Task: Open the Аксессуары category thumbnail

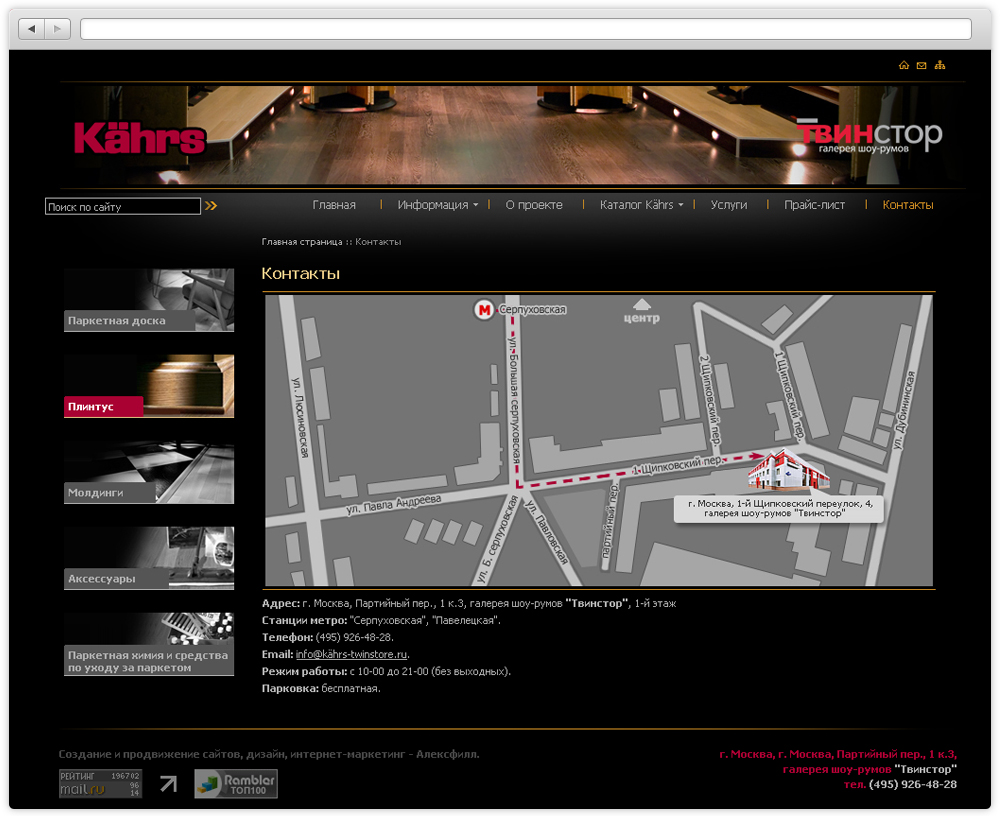Action: (149, 558)
